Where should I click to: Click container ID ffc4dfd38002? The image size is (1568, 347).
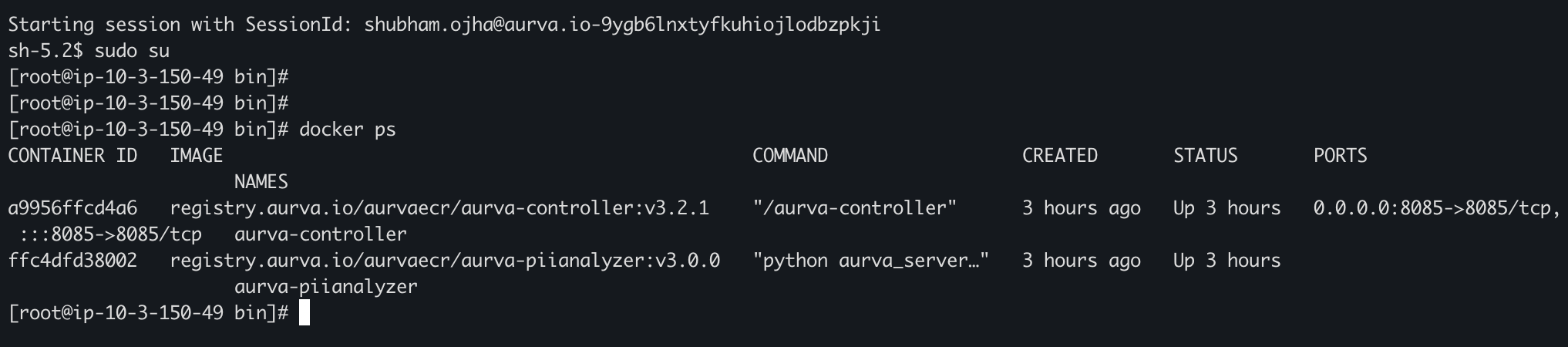click(72, 261)
